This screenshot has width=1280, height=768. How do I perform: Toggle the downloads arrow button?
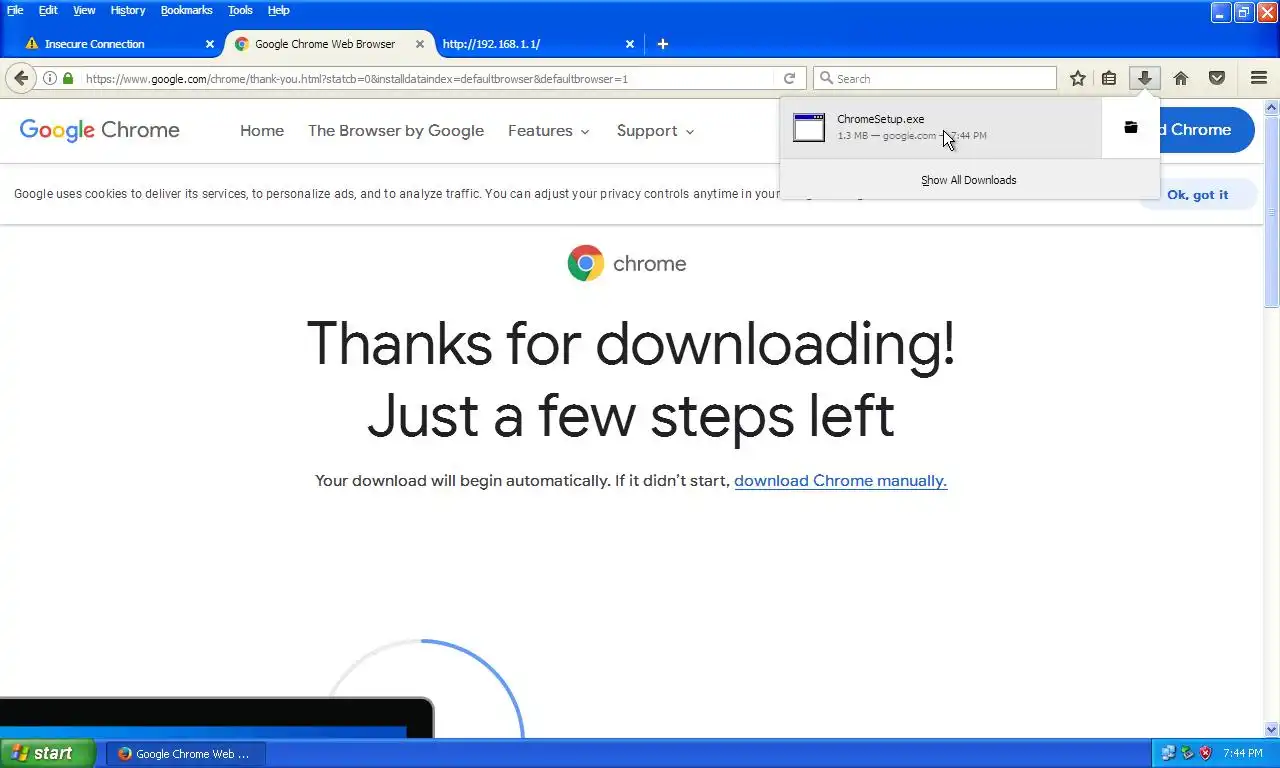1145,78
